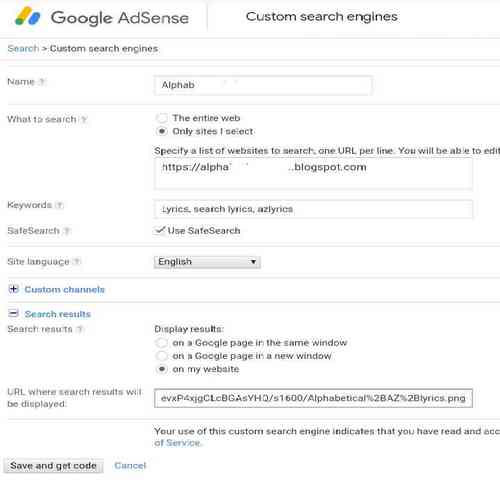Open help icon beside SafeSearch label

pos(67,231)
